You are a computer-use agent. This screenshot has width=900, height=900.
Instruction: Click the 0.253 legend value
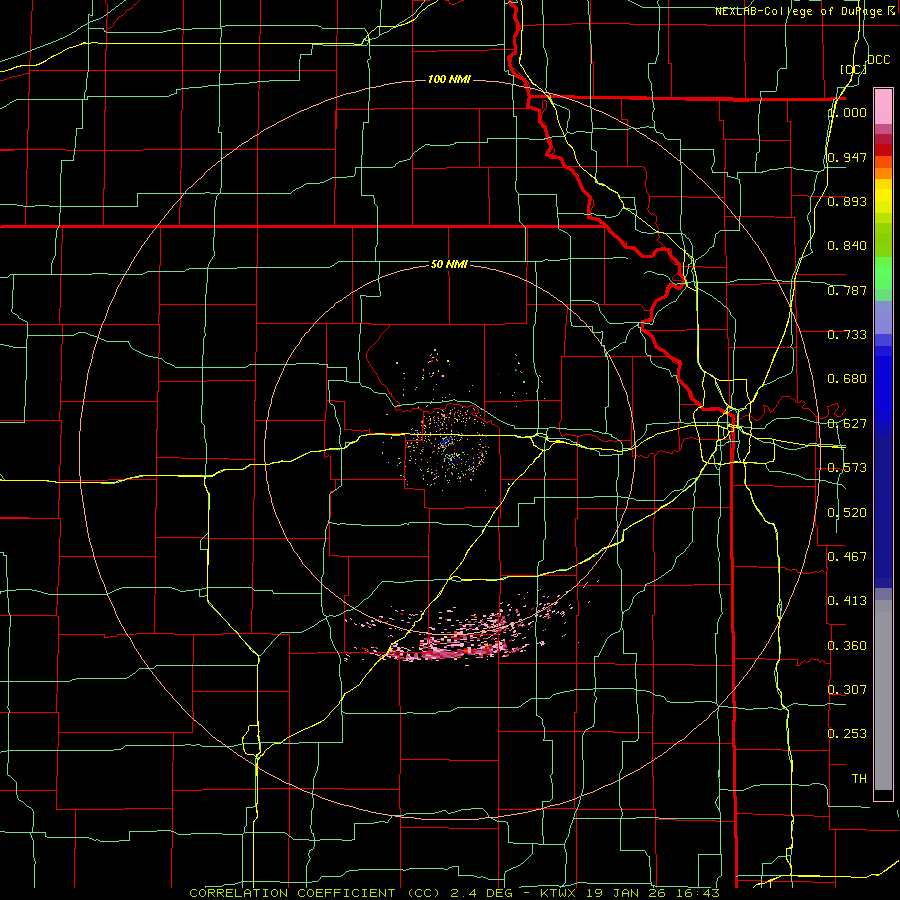[847, 734]
